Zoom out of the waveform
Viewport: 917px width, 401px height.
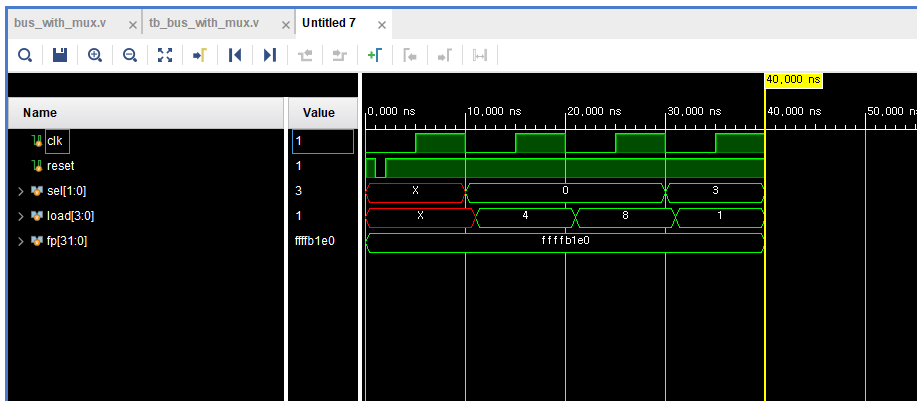coord(130,55)
